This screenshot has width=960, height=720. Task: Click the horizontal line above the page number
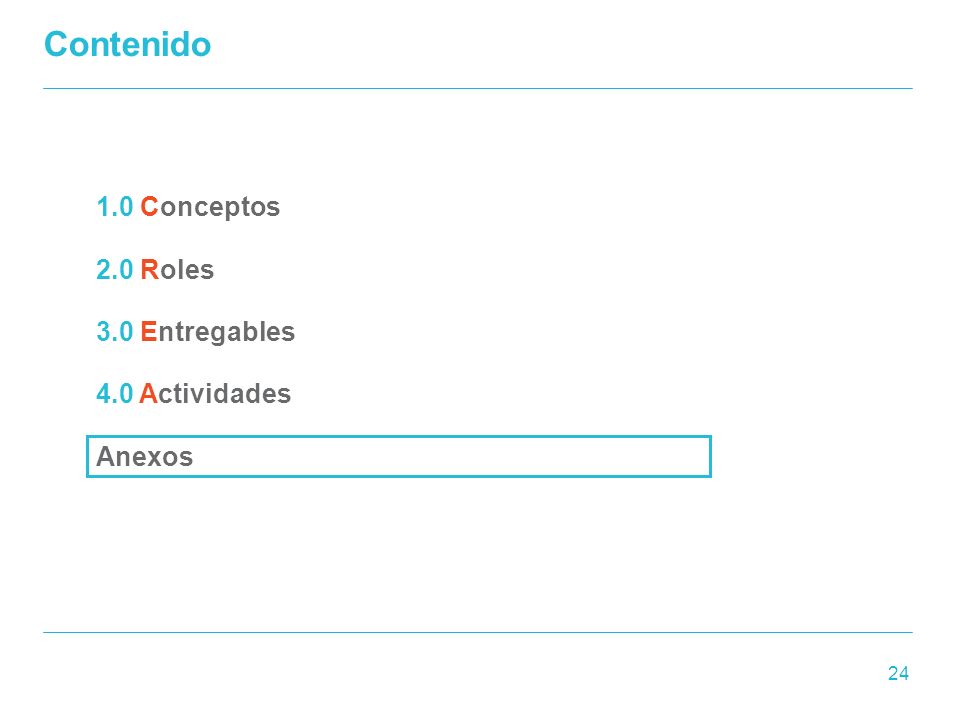click(x=478, y=632)
